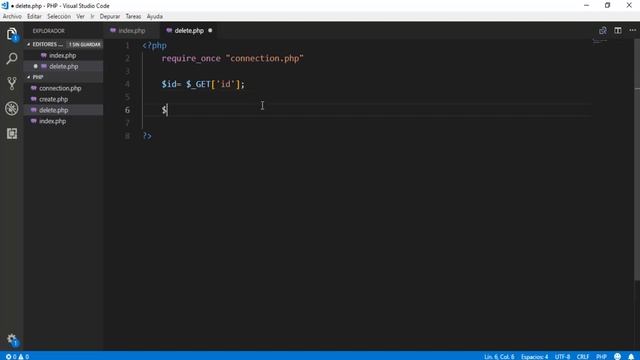Click the EXPLORADOR panel header
This screenshot has height=360, width=640.
click(x=49, y=31)
